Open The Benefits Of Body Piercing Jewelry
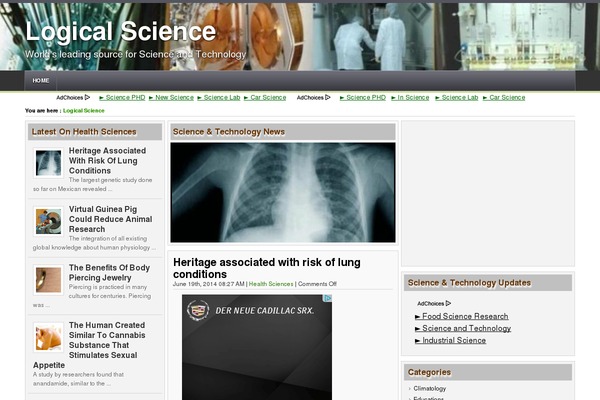Screen dimensions: 600x400 [109, 273]
